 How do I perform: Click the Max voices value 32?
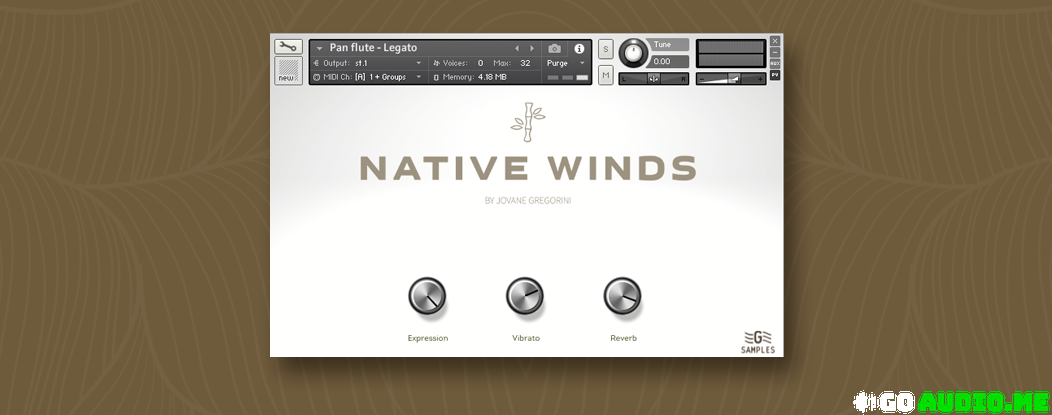tap(525, 63)
